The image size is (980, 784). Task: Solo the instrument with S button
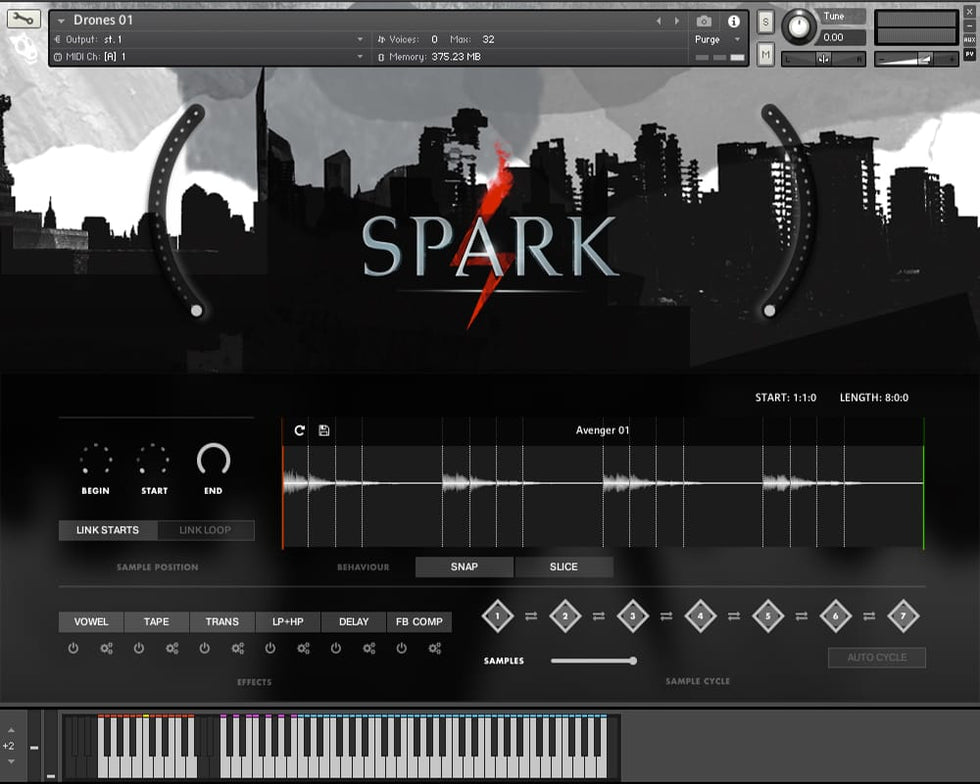coord(765,22)
